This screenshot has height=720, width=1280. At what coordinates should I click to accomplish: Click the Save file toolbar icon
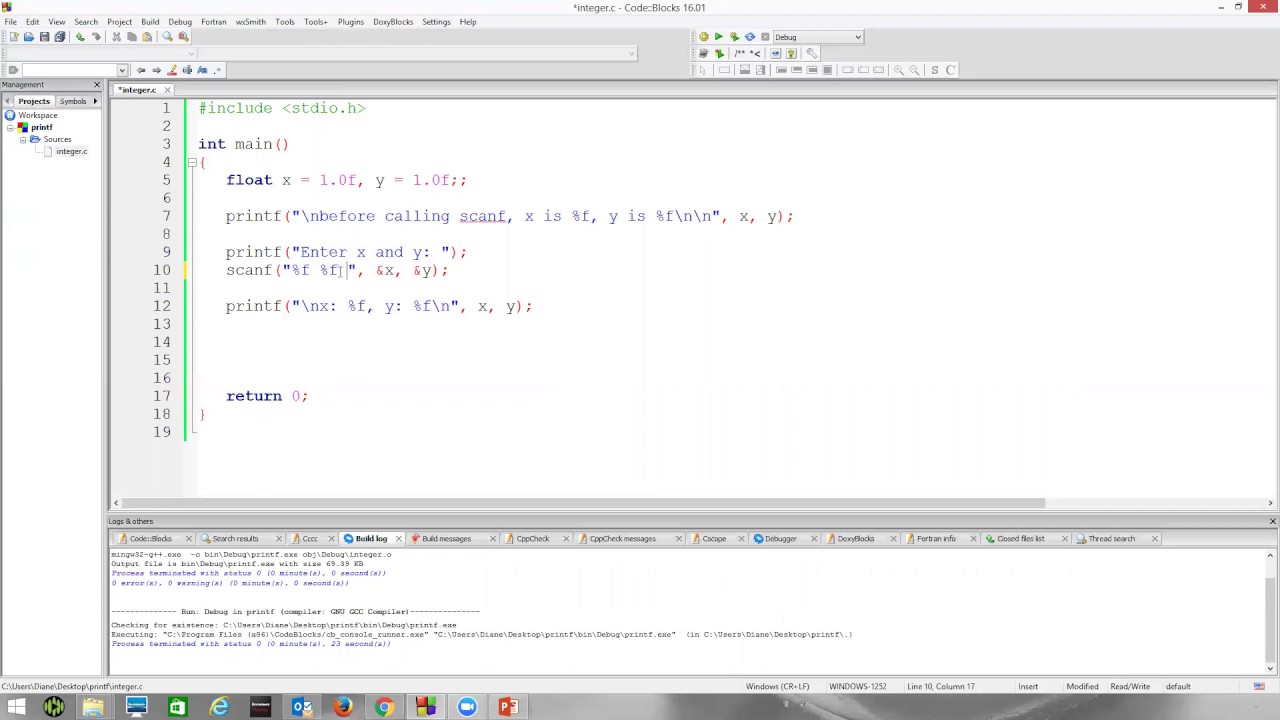(x=44, y=37)
